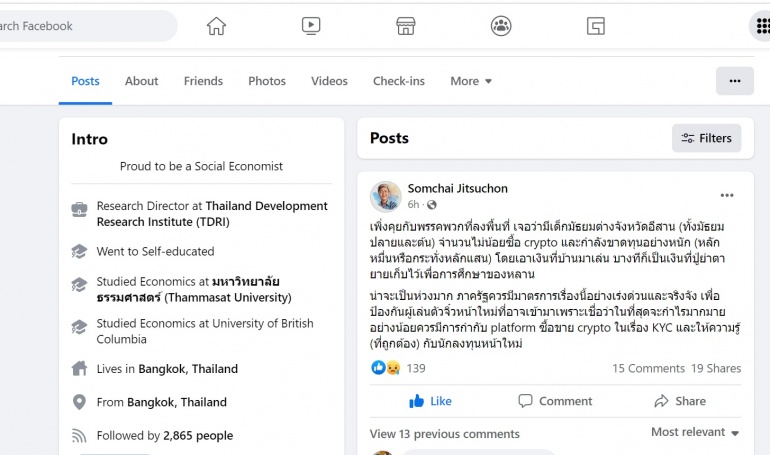The width and height of the screenshot is (770, 455).
Task: Open the Gaming icon in top bar
Action: pos(596,26)
